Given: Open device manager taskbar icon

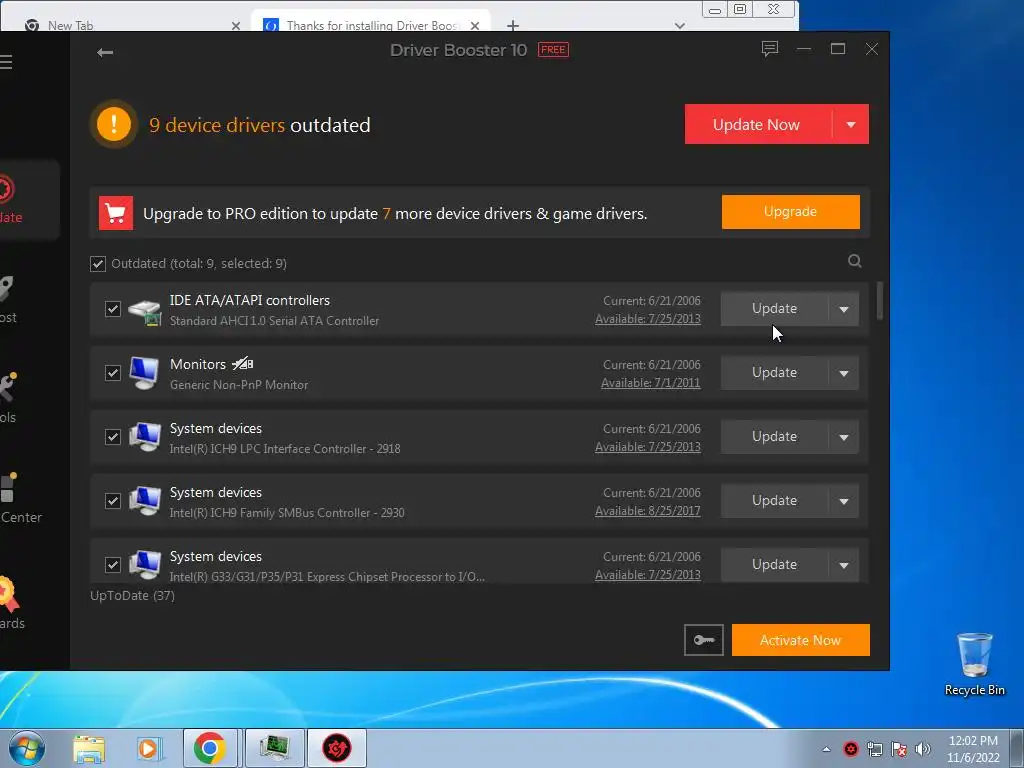Looking at the screenshot, I should pyautogui.click(x=274, y=748).
